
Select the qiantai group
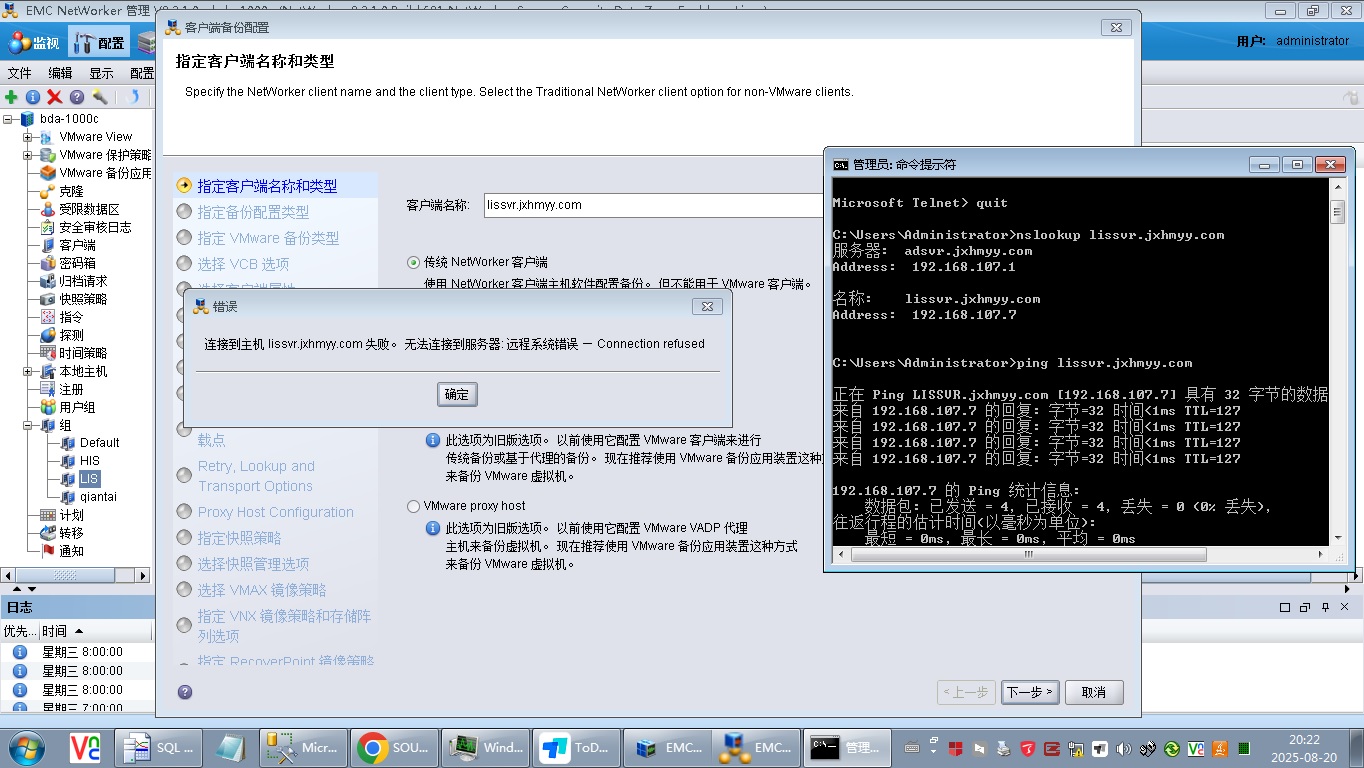pos(99,497)
